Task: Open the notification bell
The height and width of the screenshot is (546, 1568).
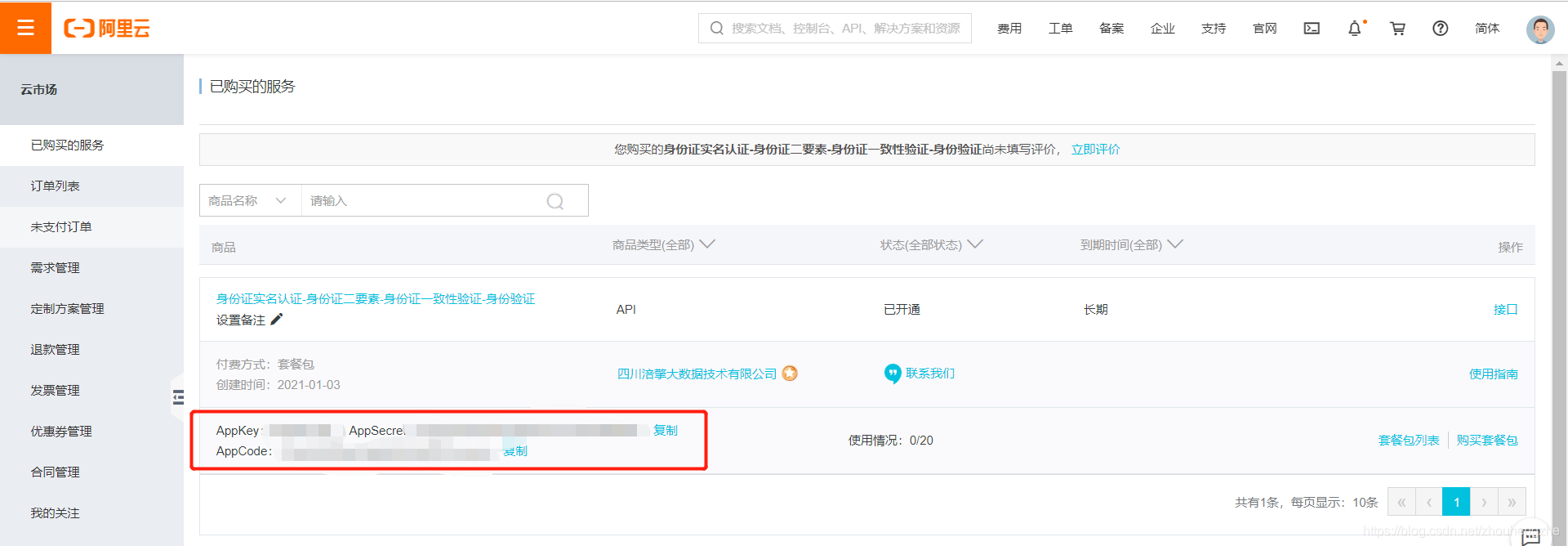Action: coord(1355,29)
